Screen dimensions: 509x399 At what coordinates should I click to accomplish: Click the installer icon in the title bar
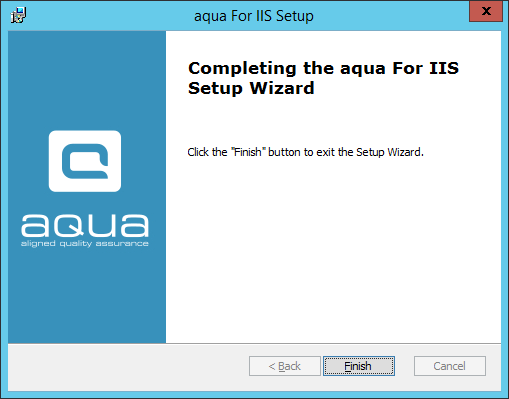point(18,15)
